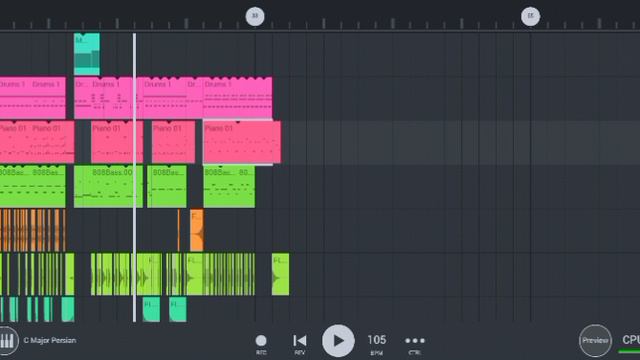Select the last Drums 1 clip with dense pattern
Viewport: 640px width, 360px height.
click(238, 98)
